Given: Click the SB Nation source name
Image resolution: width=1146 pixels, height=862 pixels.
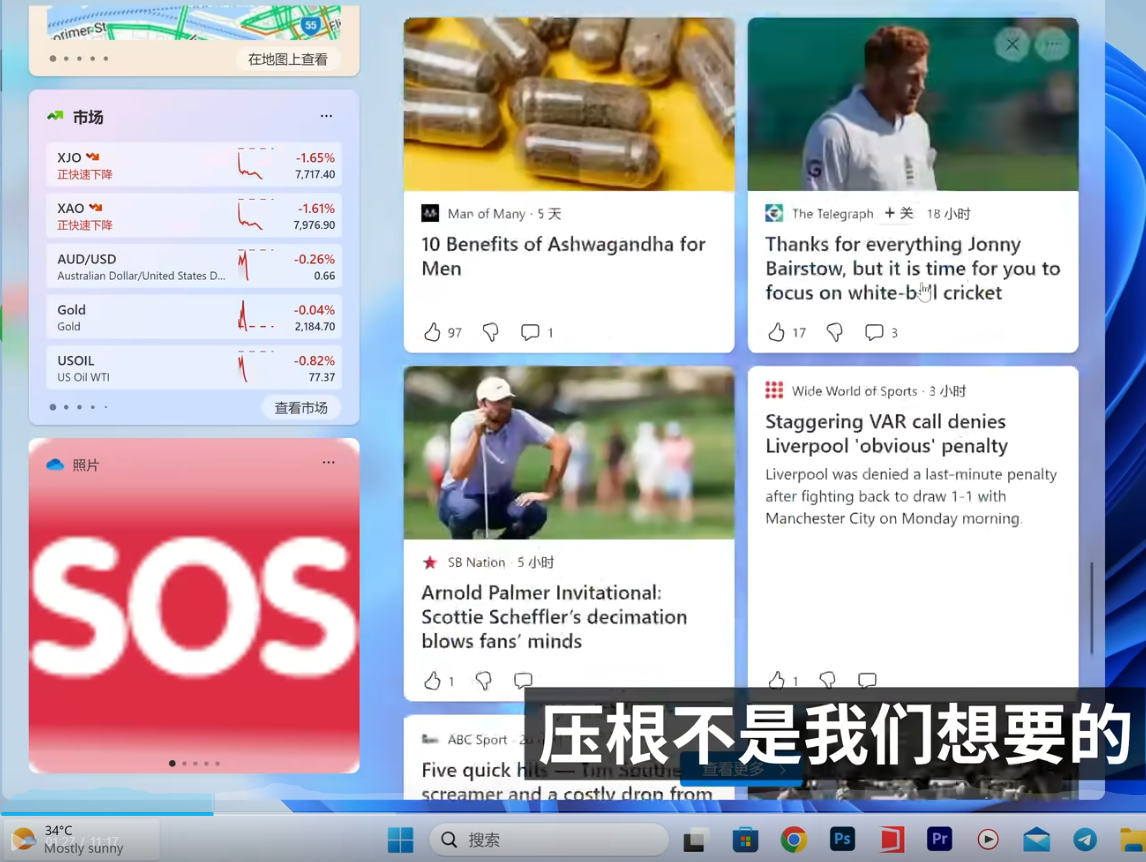Looking at the screenshot, I should point(476,562).
